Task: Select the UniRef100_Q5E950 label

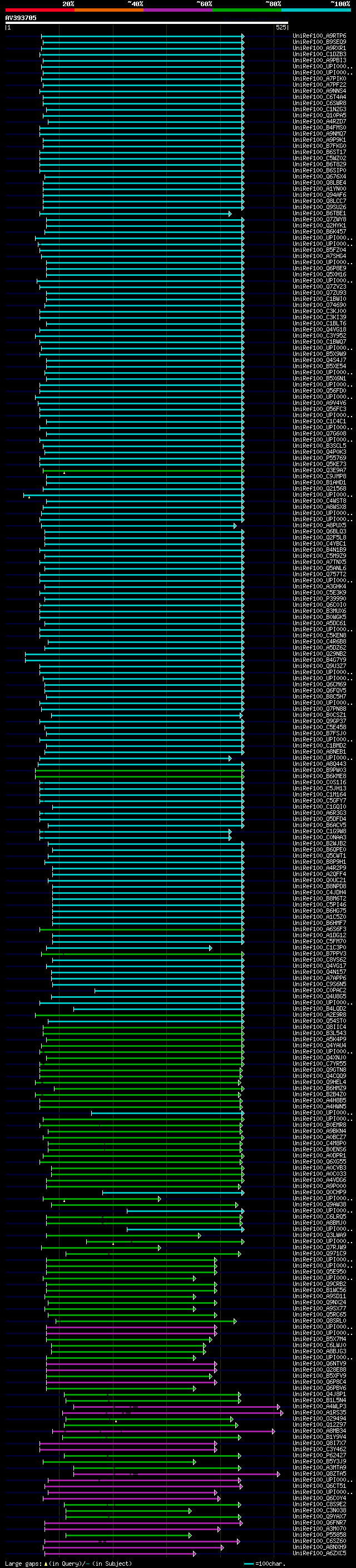Action: 319,1271
